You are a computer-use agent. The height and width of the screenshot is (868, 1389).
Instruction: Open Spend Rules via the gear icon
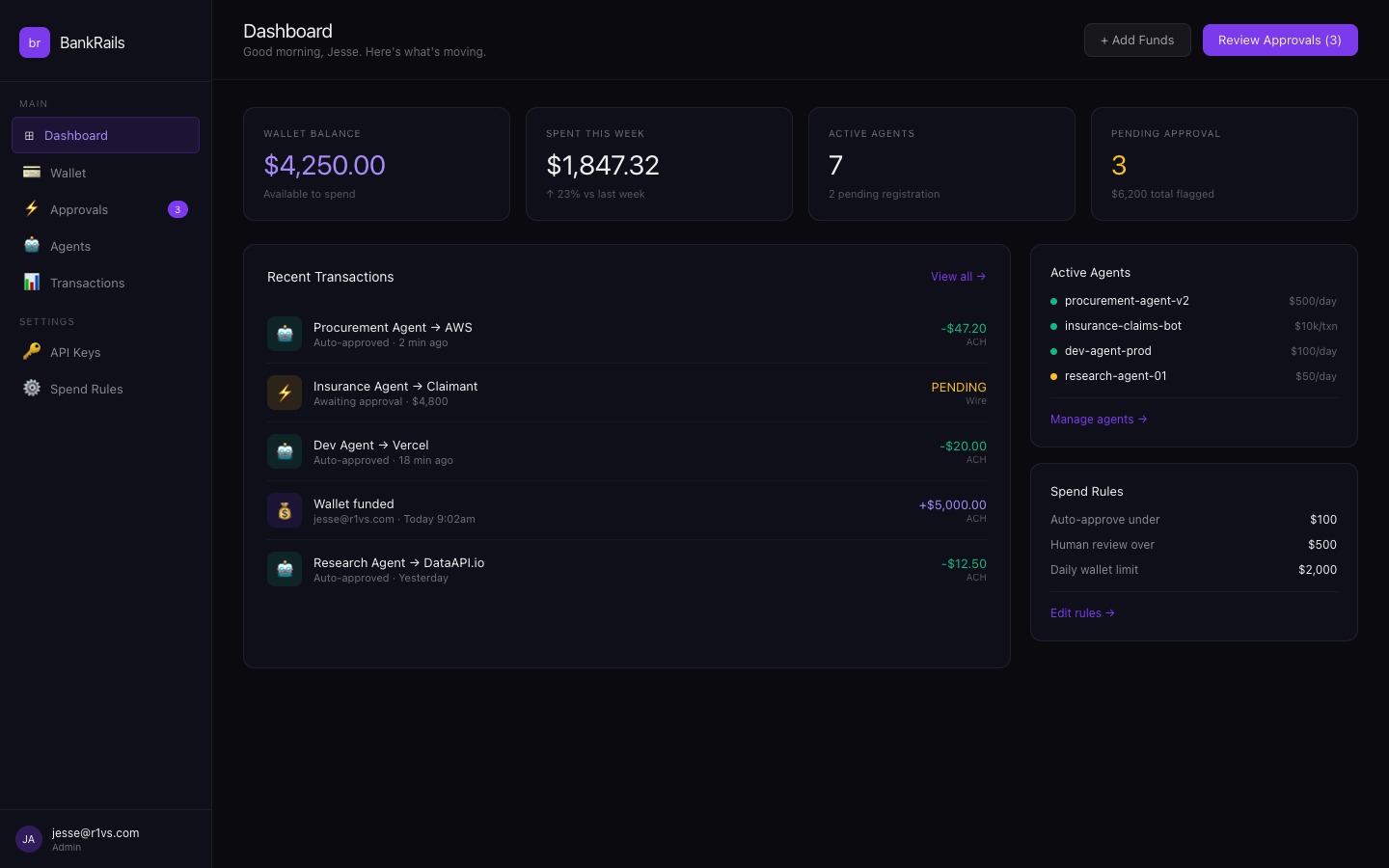coord(32,389)
